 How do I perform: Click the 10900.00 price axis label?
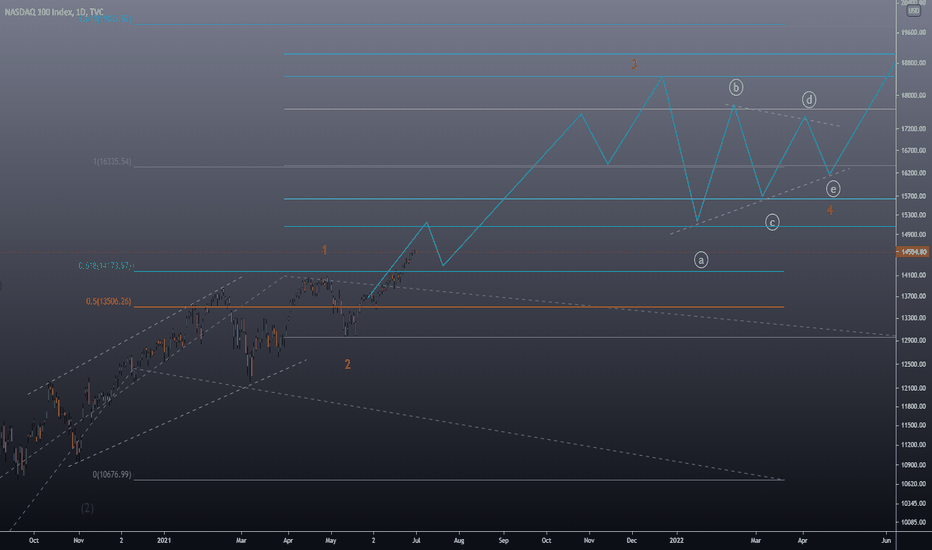point(914,465)
